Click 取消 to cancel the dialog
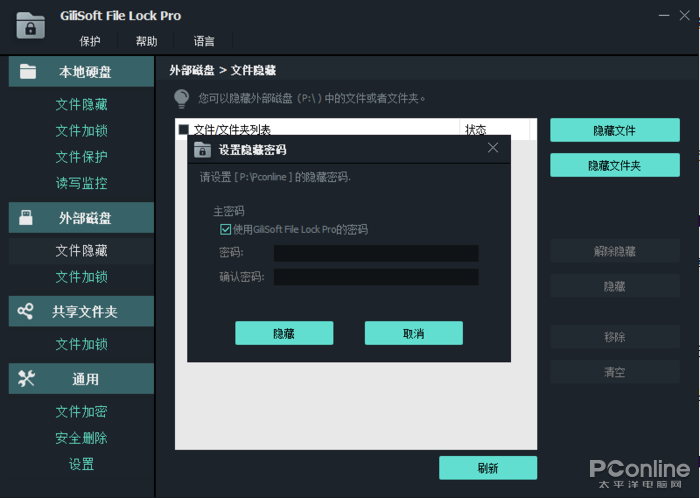Screen dimensions: 700x498 [x=413, y=333]
